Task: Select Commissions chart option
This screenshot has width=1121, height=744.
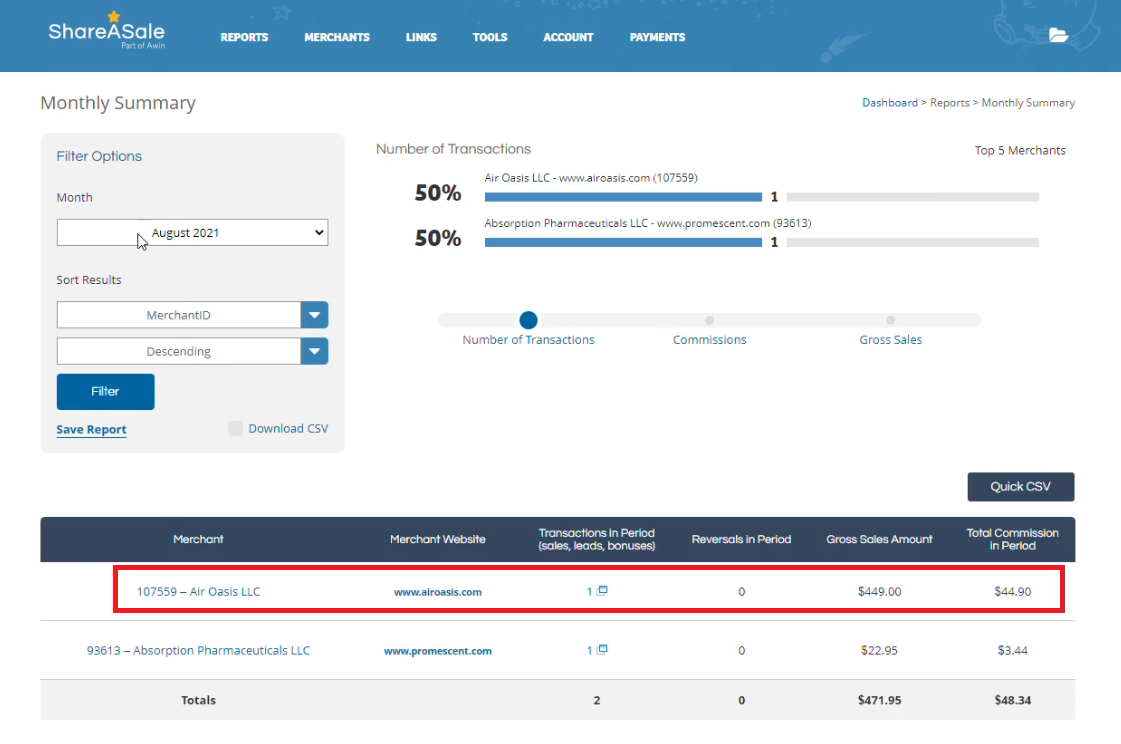Action: [x=709, y=320]
